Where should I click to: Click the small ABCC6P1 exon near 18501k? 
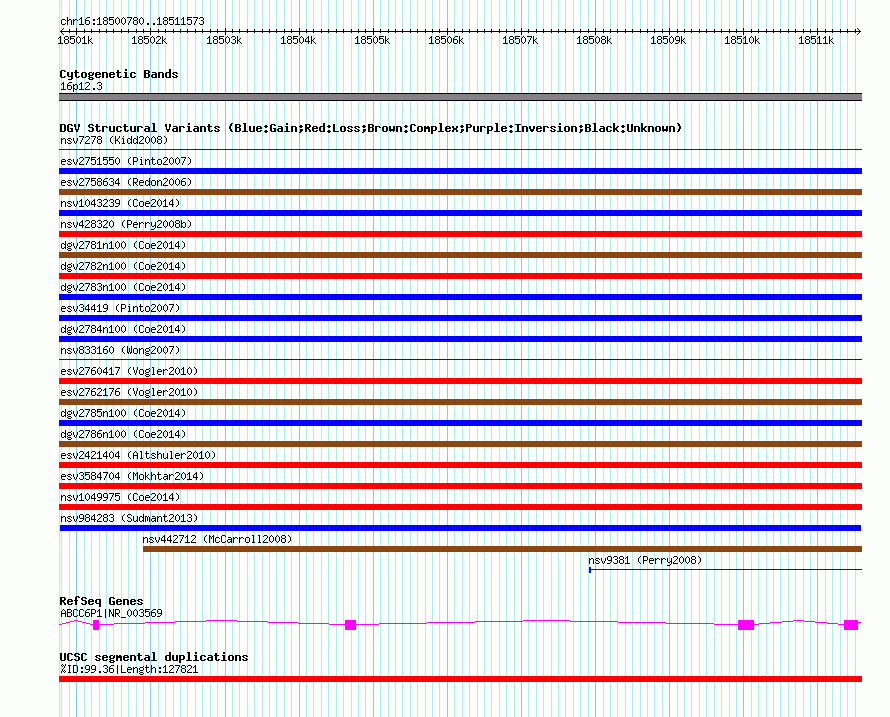96,625
